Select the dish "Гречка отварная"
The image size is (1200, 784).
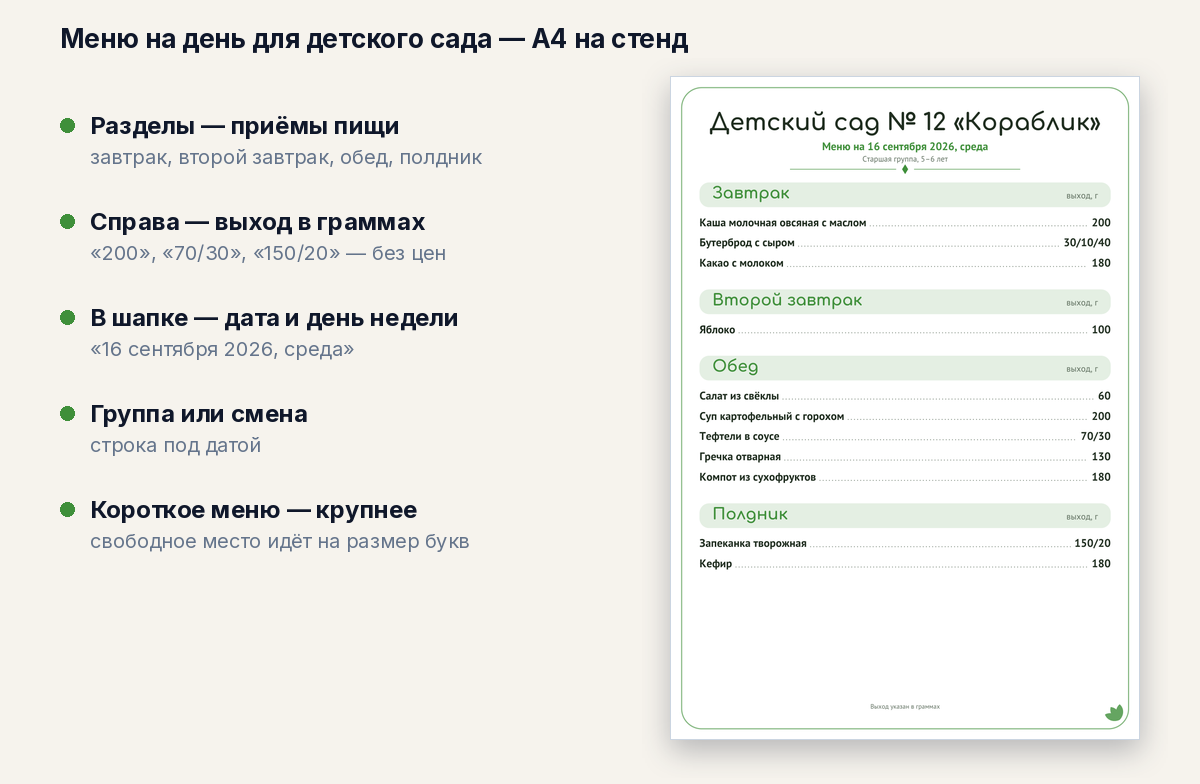[x=740, y=457]
